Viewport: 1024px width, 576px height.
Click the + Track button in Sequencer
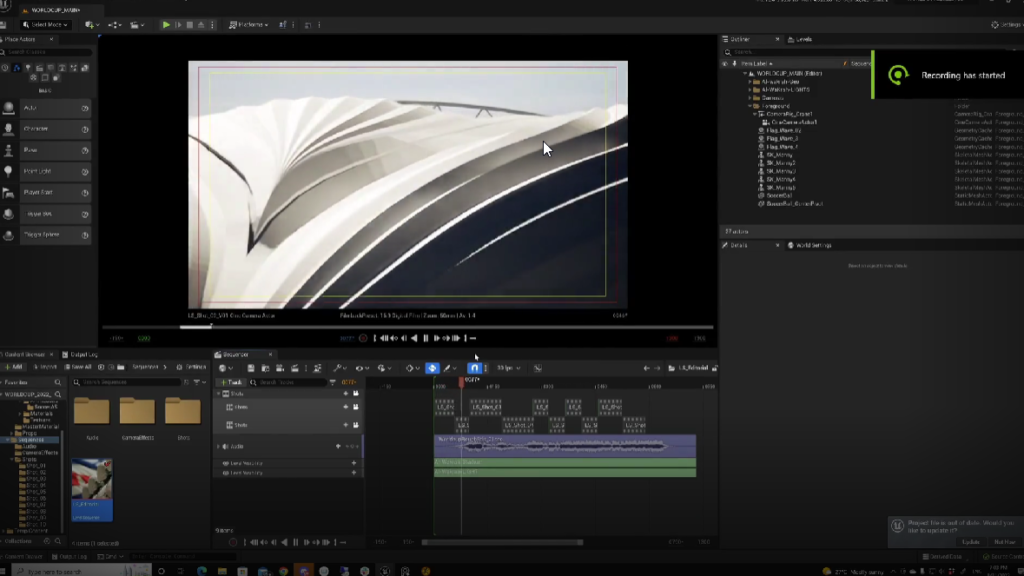coord(231,382)
